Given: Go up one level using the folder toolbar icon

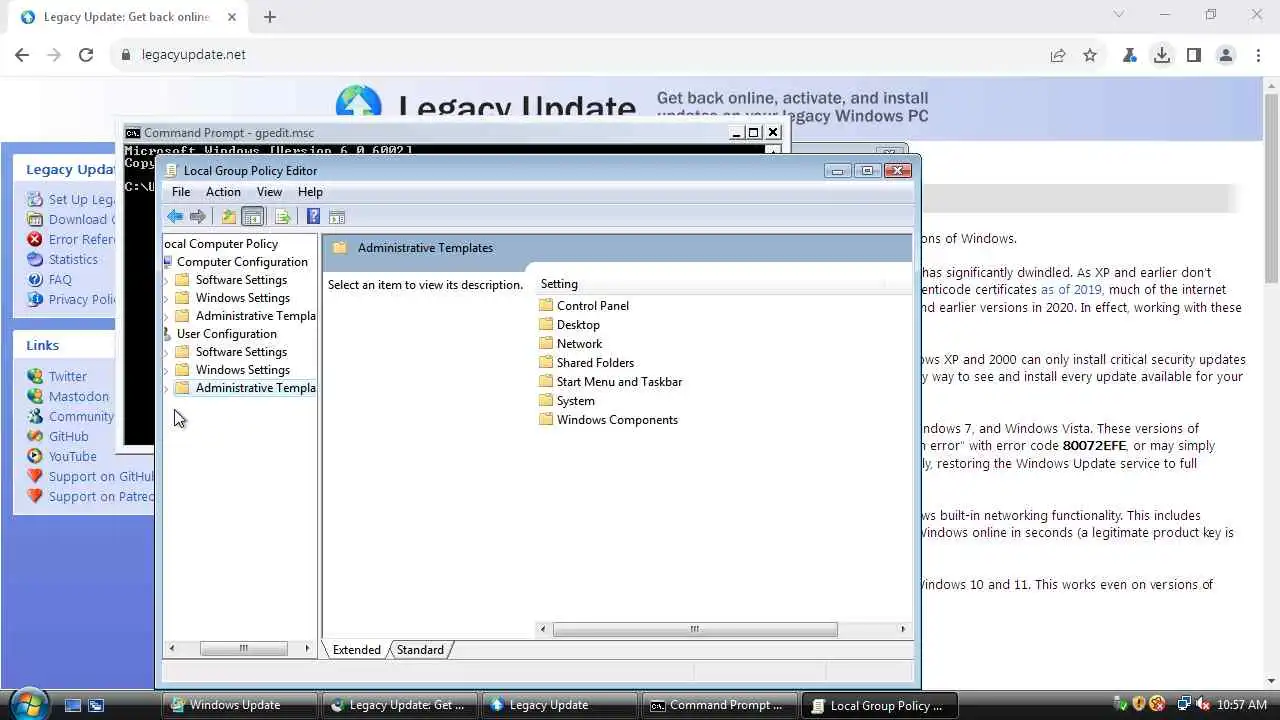Looking at the screenshot, I should [229, 217].
